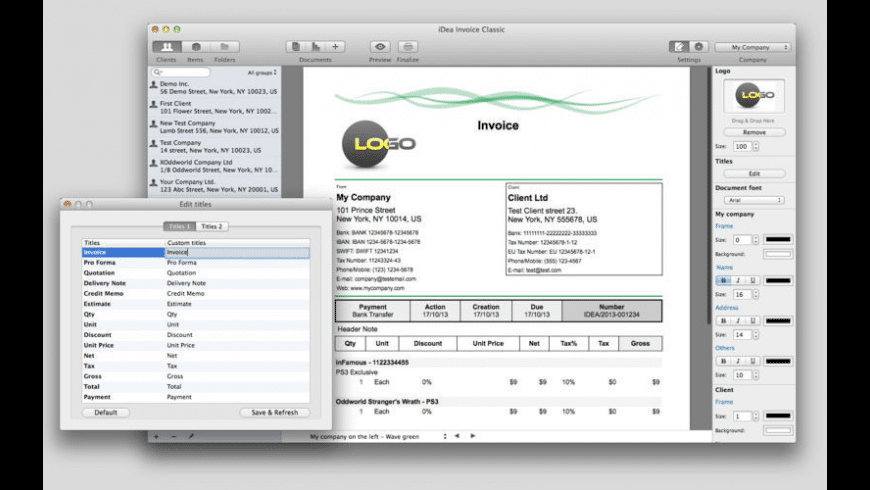This screenshot has width=870, height=490.
Task: Toggle italic for Others text
Action: click(x=738, y=361)
